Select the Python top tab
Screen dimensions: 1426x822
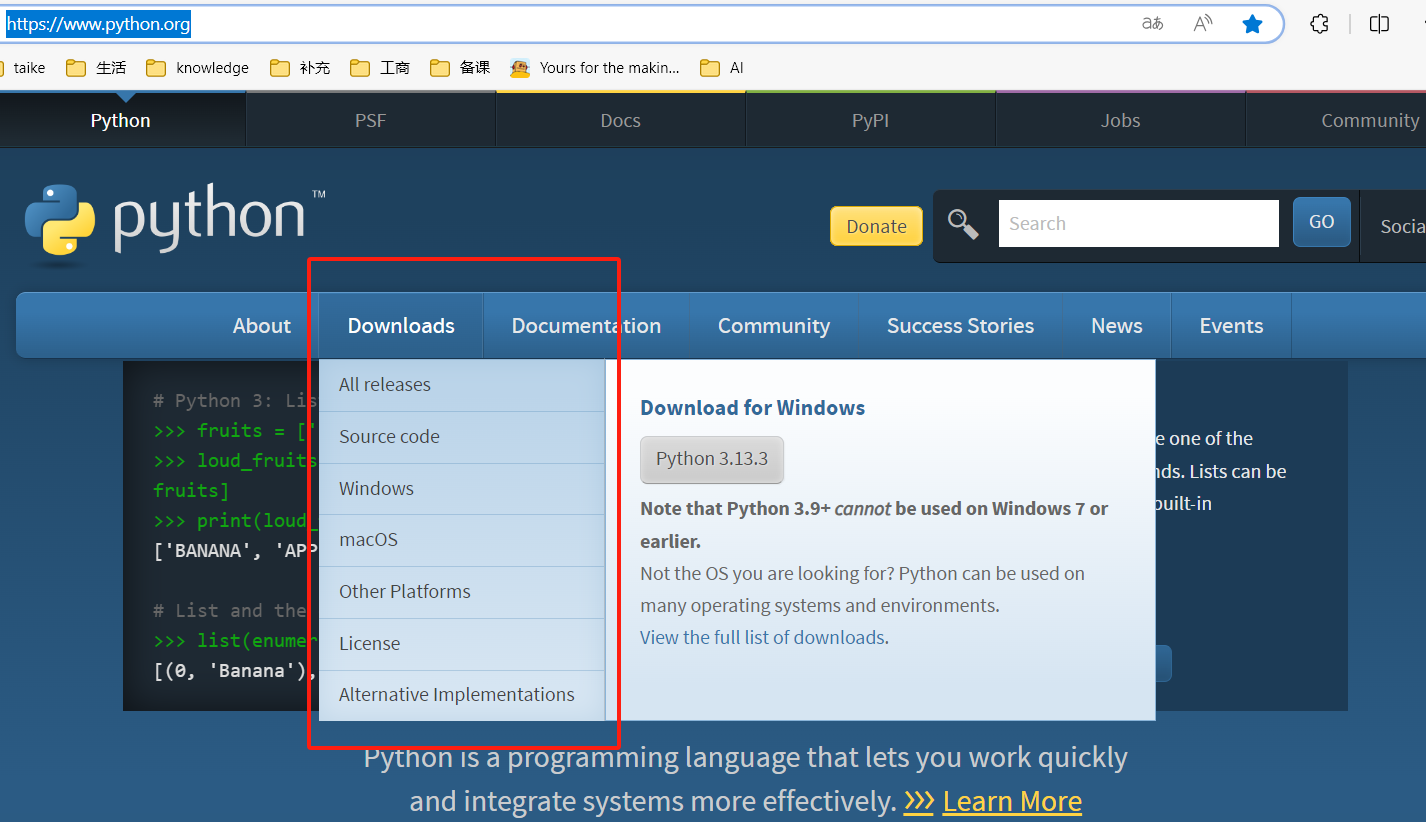[x=120, y=120]
